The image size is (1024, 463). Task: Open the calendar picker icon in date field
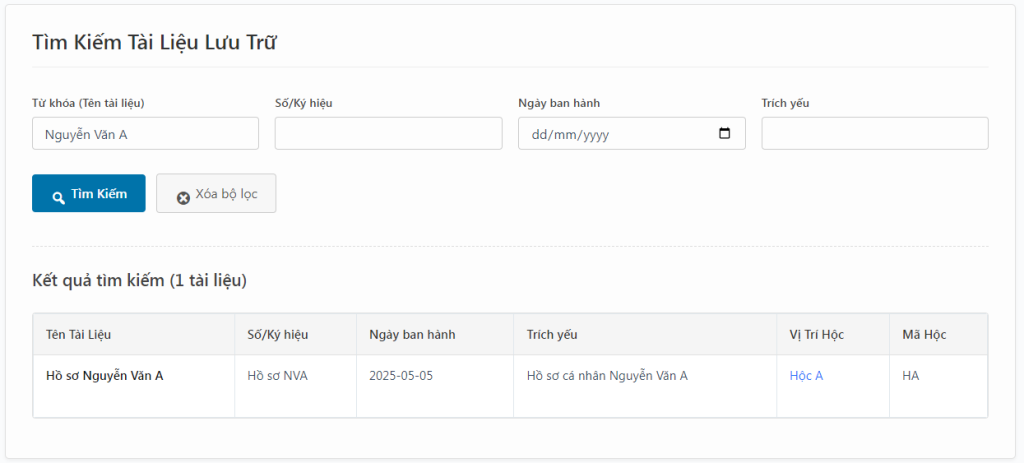[x=724, y=133]
